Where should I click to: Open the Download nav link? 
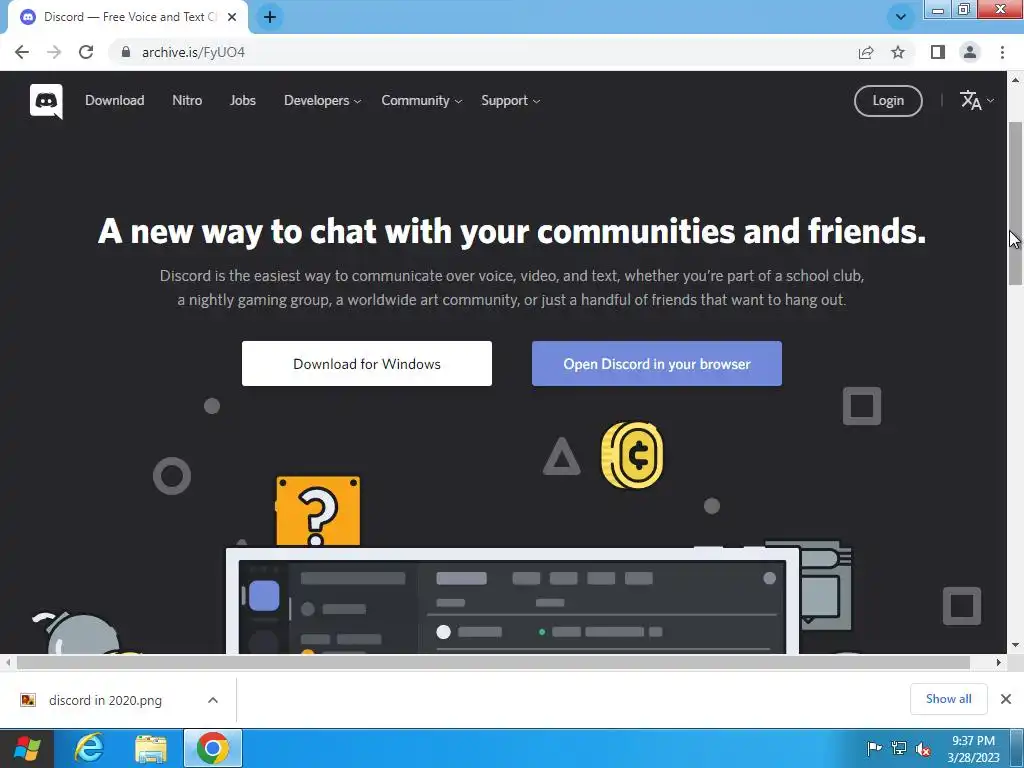114,101
